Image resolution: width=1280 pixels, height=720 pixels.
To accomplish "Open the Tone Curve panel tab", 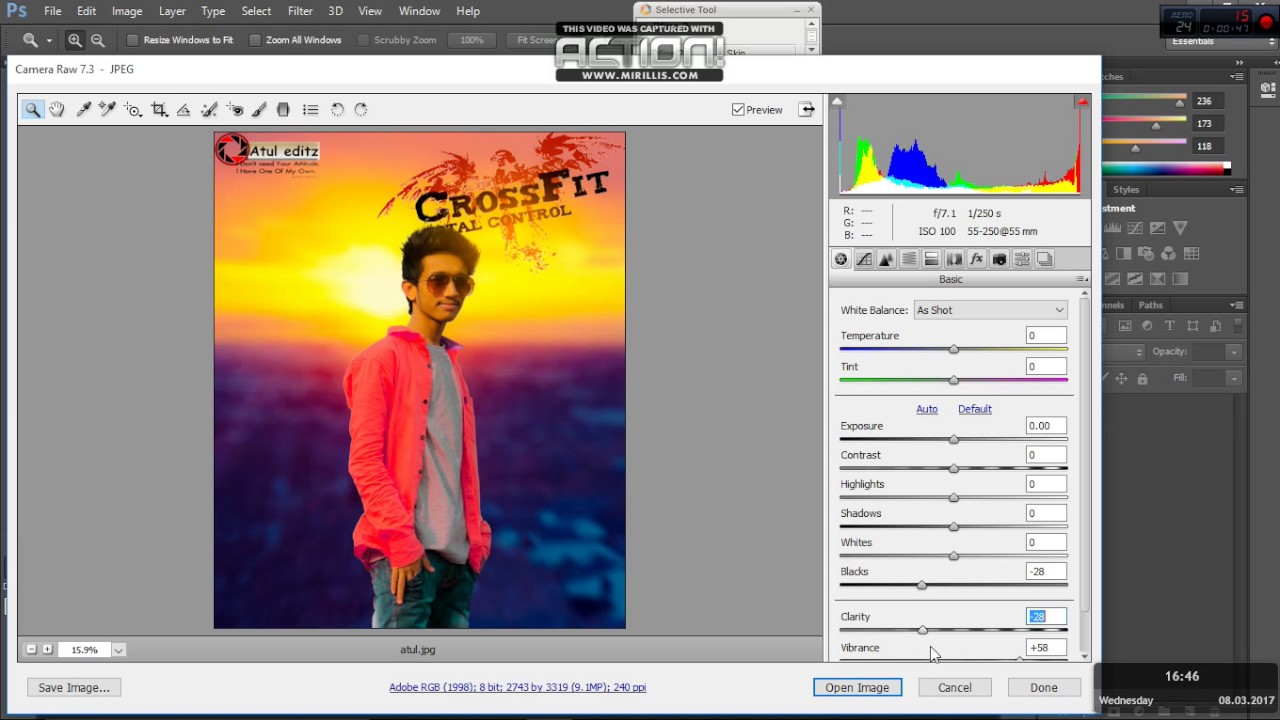I will pyautogui.click(x=864, y=259).
